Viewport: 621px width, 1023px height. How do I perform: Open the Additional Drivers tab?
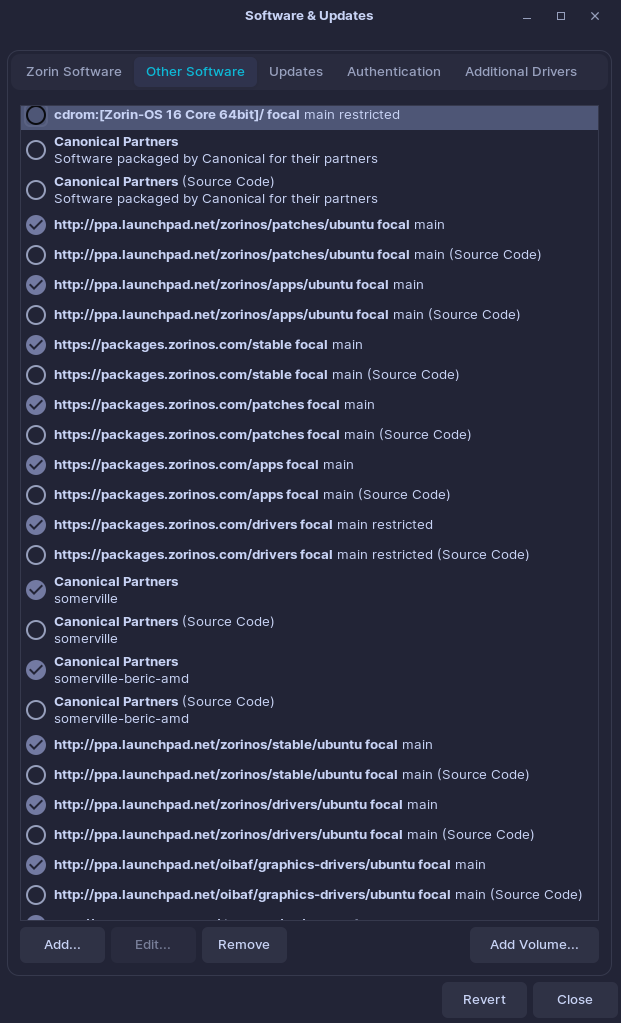[x=521, y=72]
